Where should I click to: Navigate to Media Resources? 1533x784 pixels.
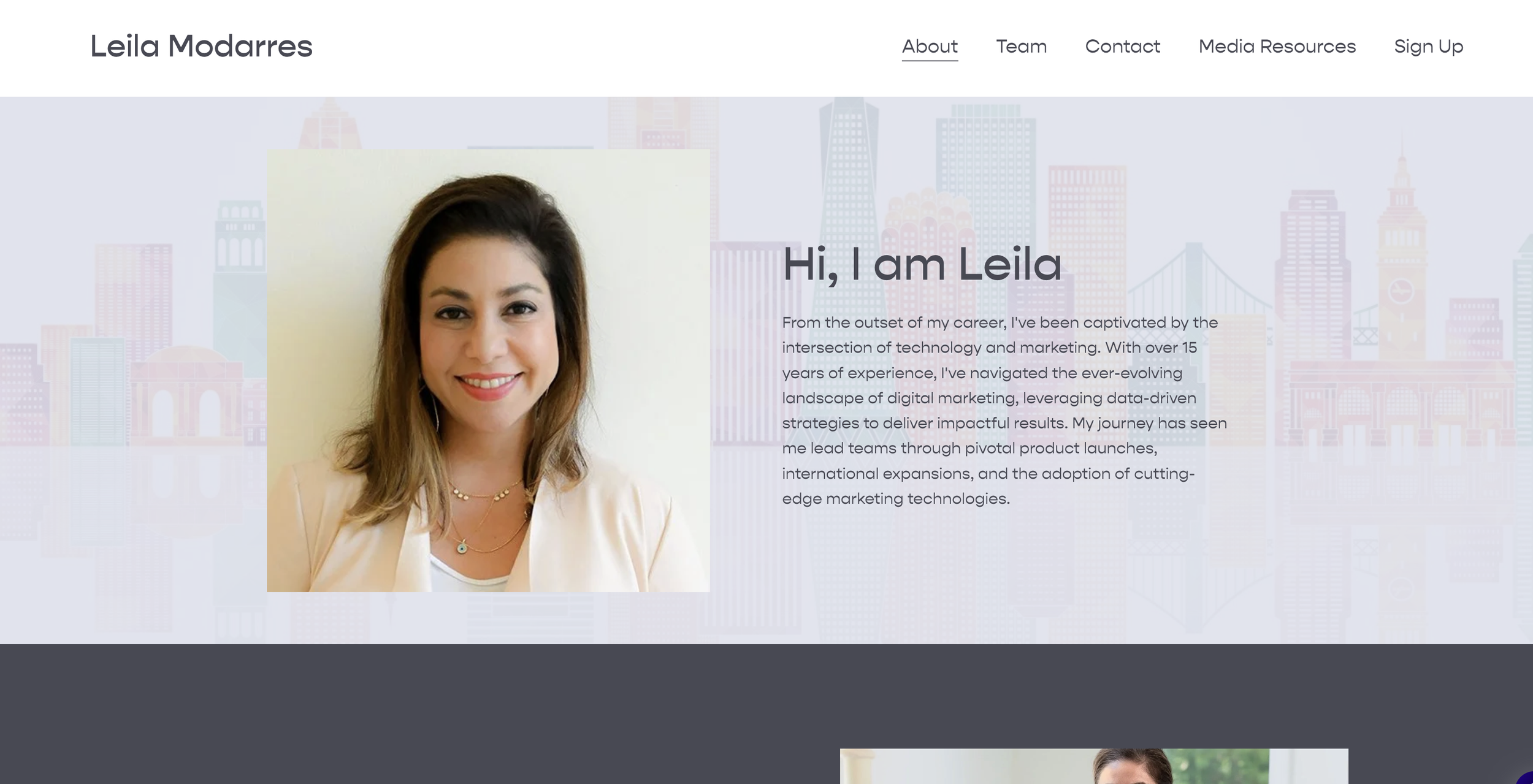1277,47
